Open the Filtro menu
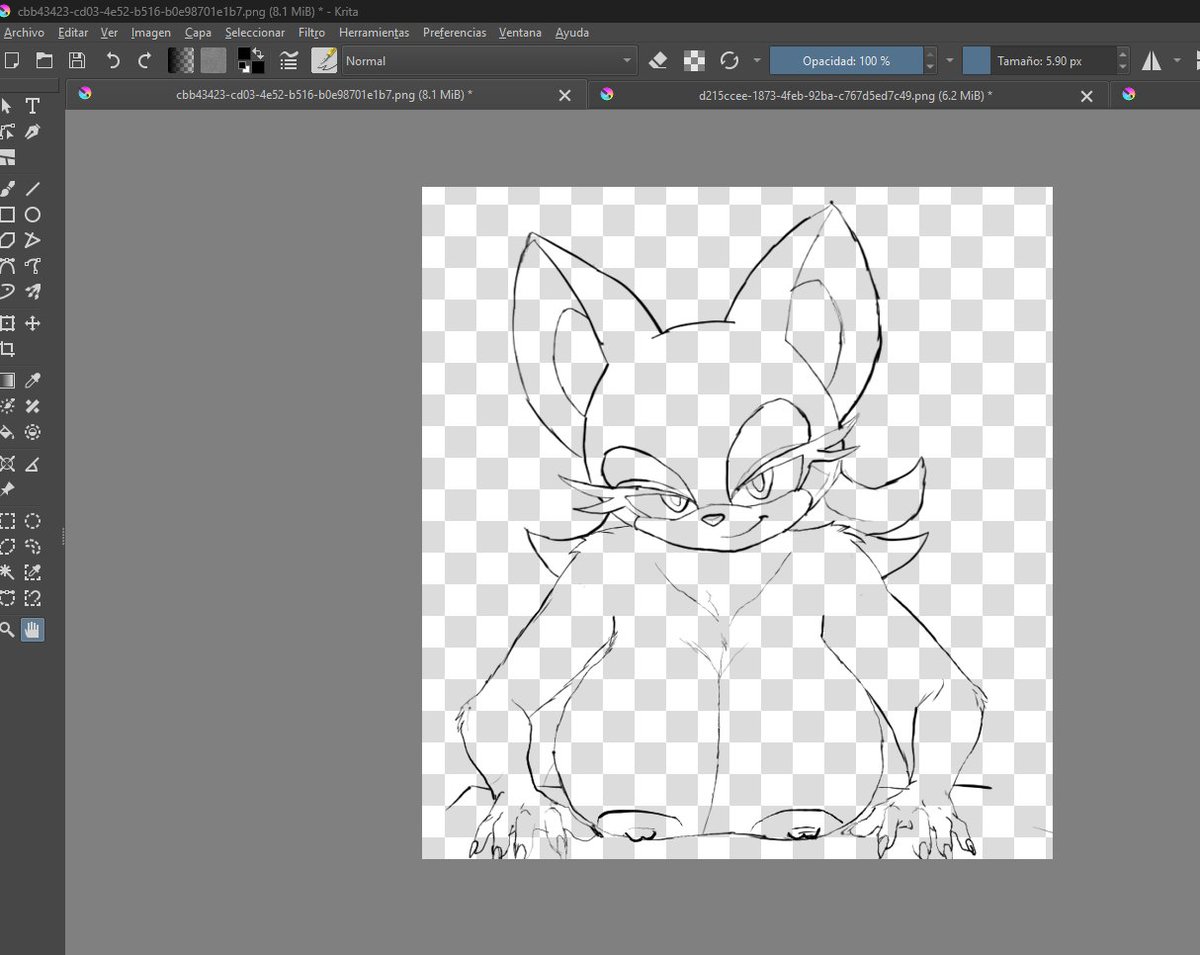 [311, 32]
